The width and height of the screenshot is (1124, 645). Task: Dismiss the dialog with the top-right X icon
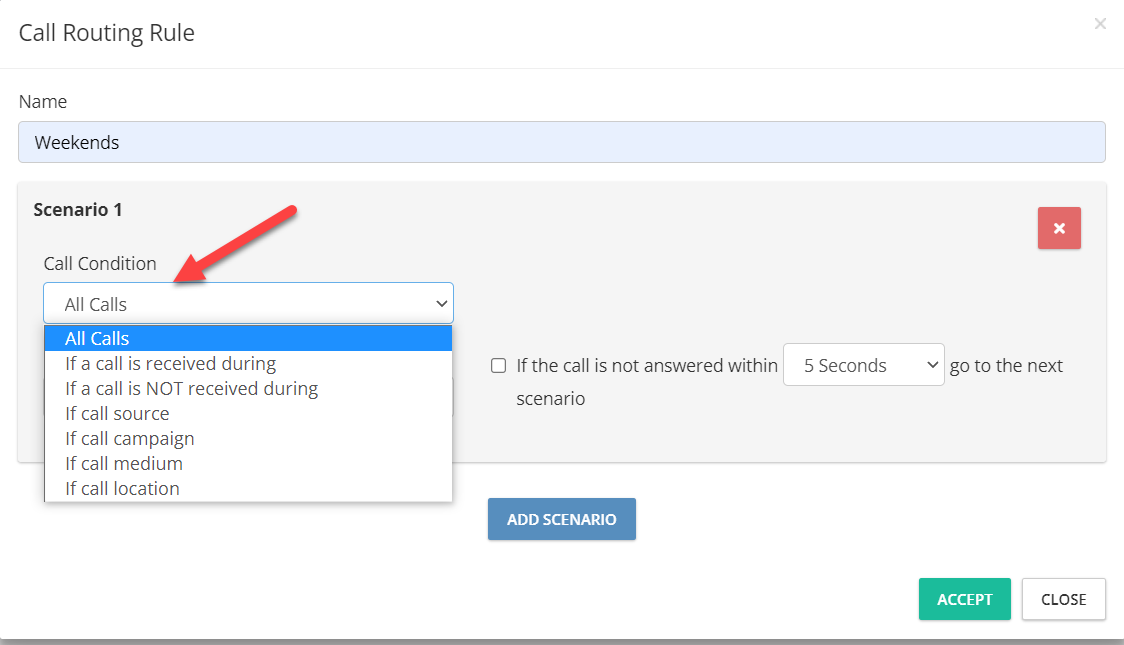click(1100, 24)
